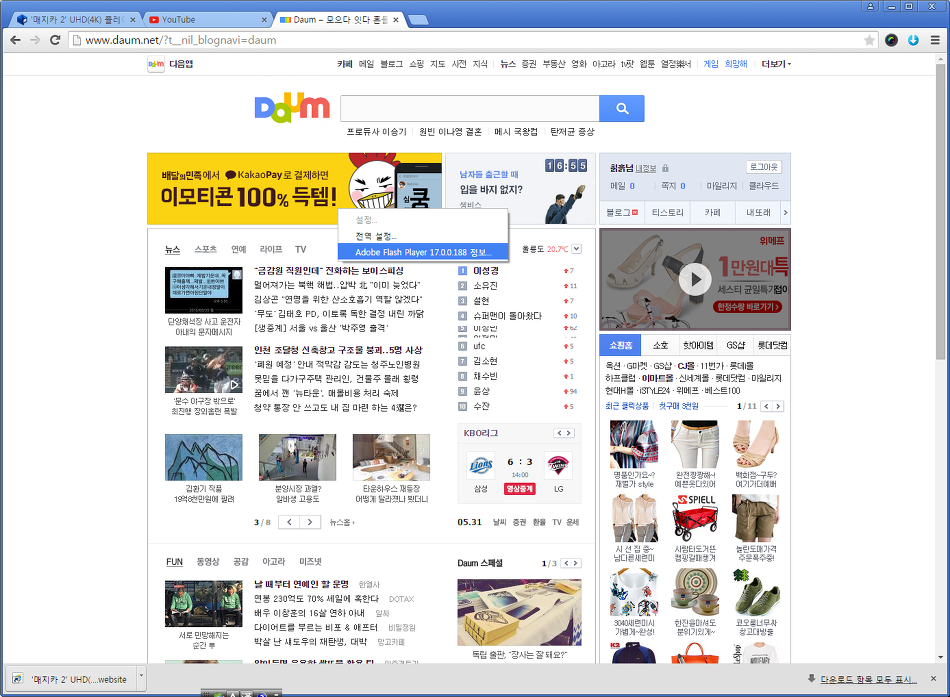Click the Daum search input field
This screenshot has width=950, height=697.
[470, 108]
